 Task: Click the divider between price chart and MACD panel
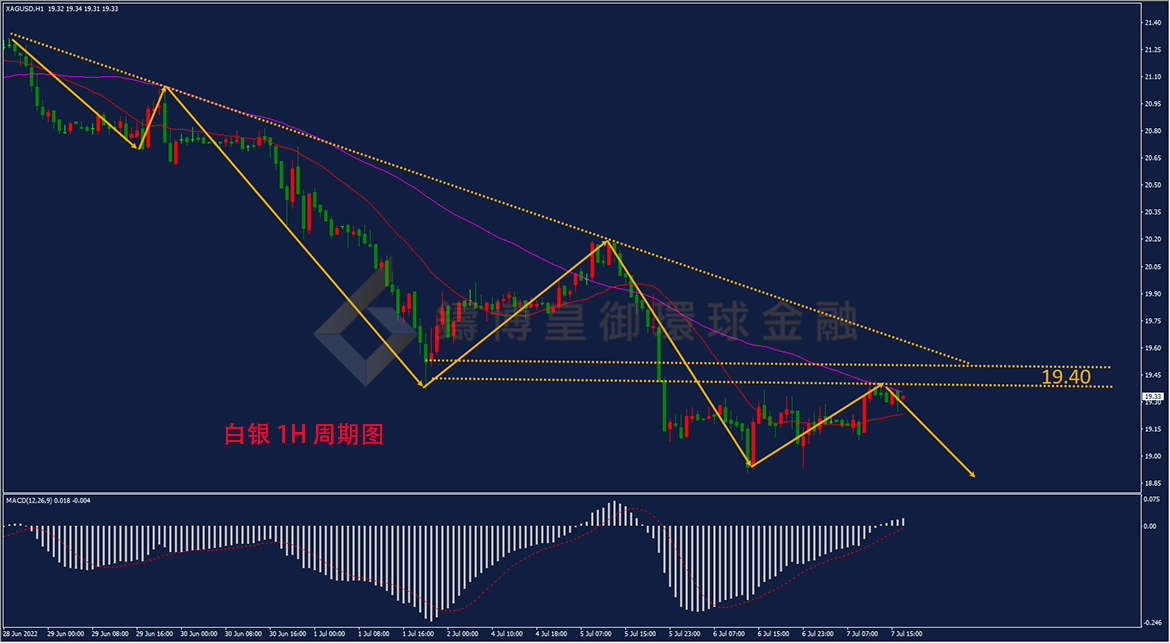pos(571,493)
